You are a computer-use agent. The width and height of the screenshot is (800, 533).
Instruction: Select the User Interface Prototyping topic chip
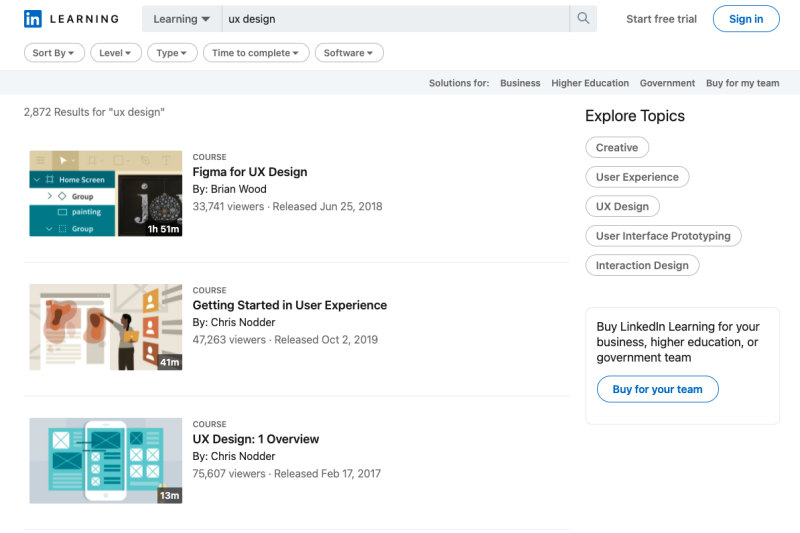pyautogui.click(x=663, y=236)
